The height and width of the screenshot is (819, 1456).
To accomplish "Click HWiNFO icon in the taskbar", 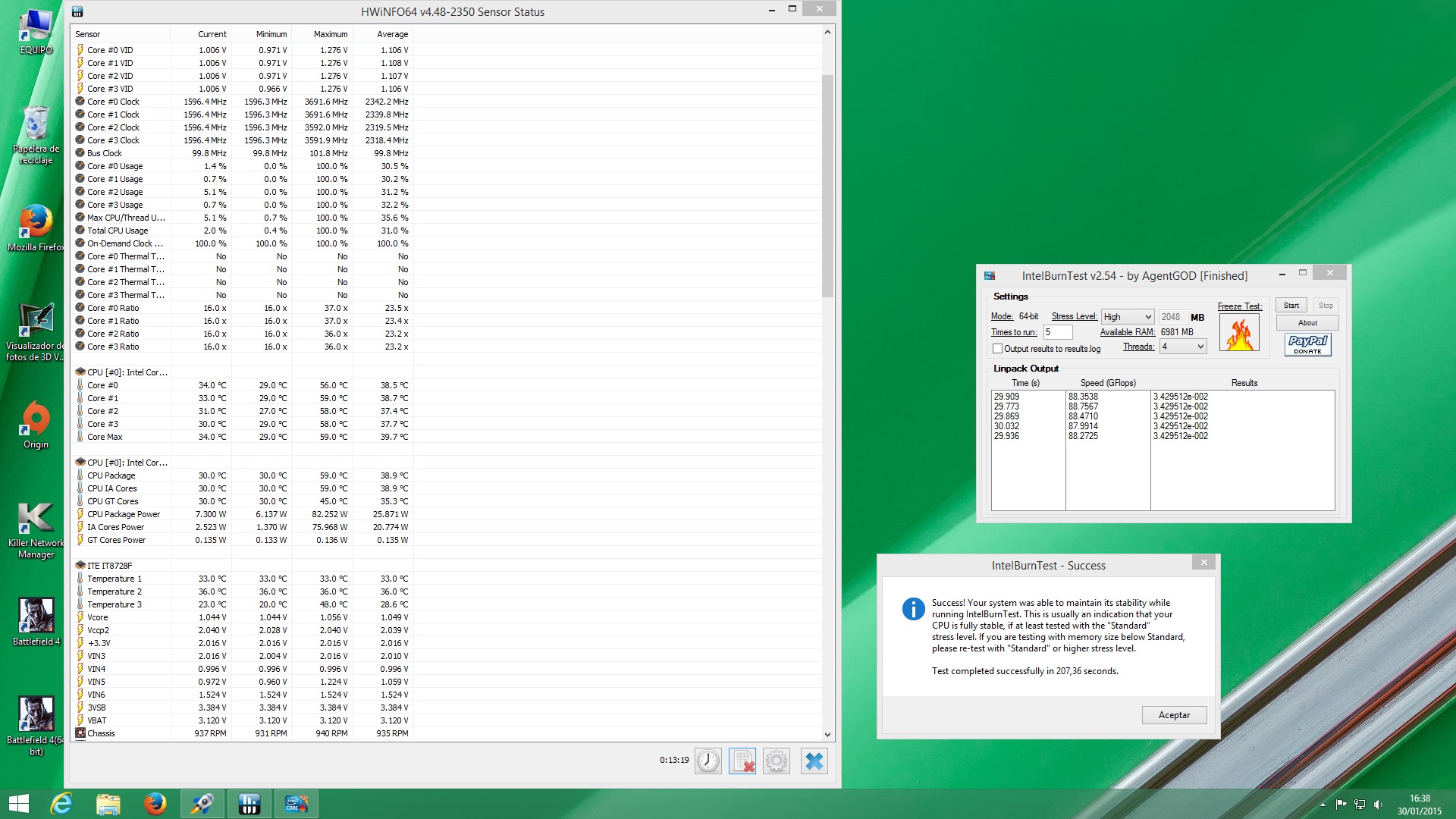I will tap(249, 804).
